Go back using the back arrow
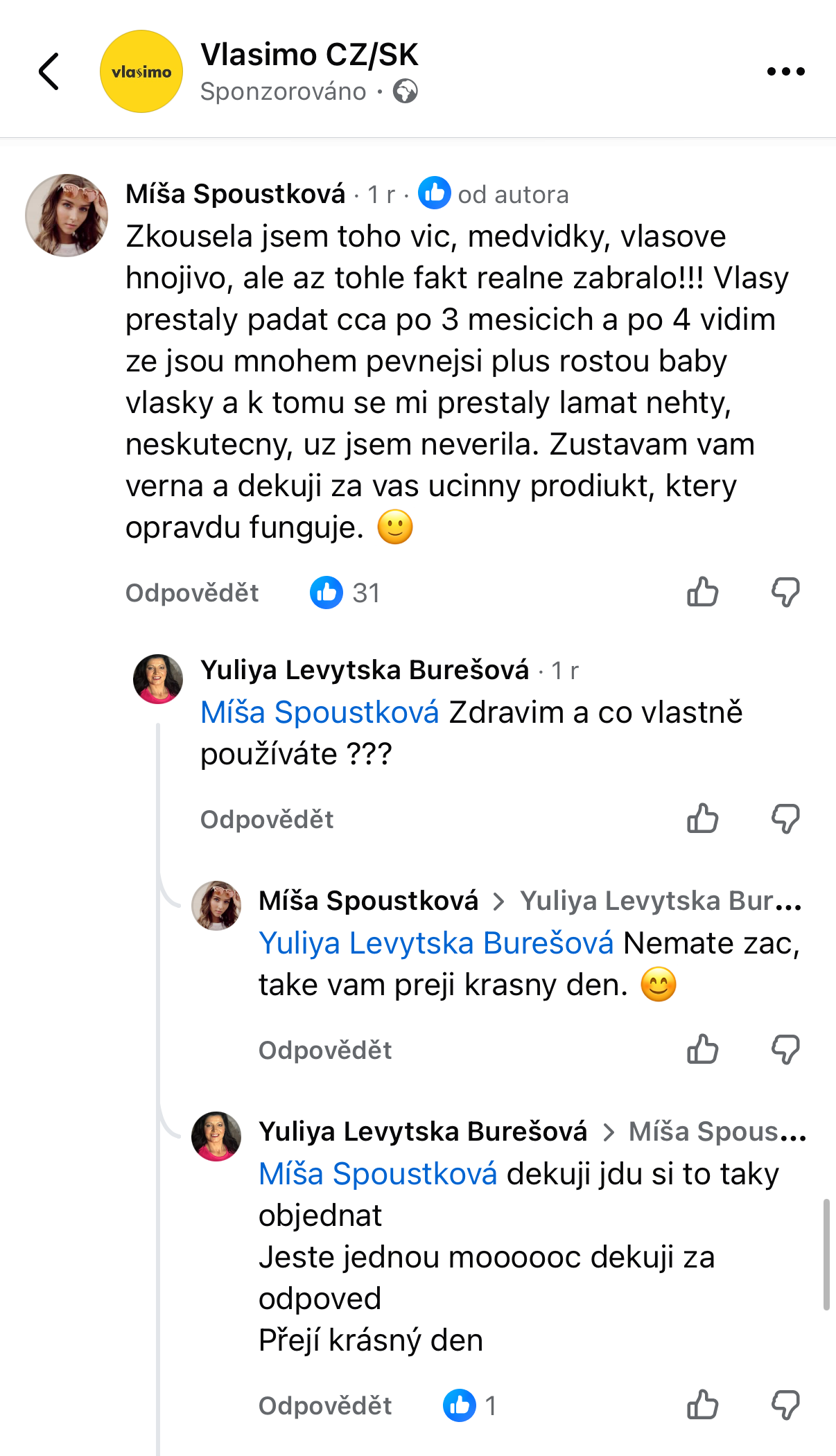The image size is (836, 1456). [x=49, y=71]
